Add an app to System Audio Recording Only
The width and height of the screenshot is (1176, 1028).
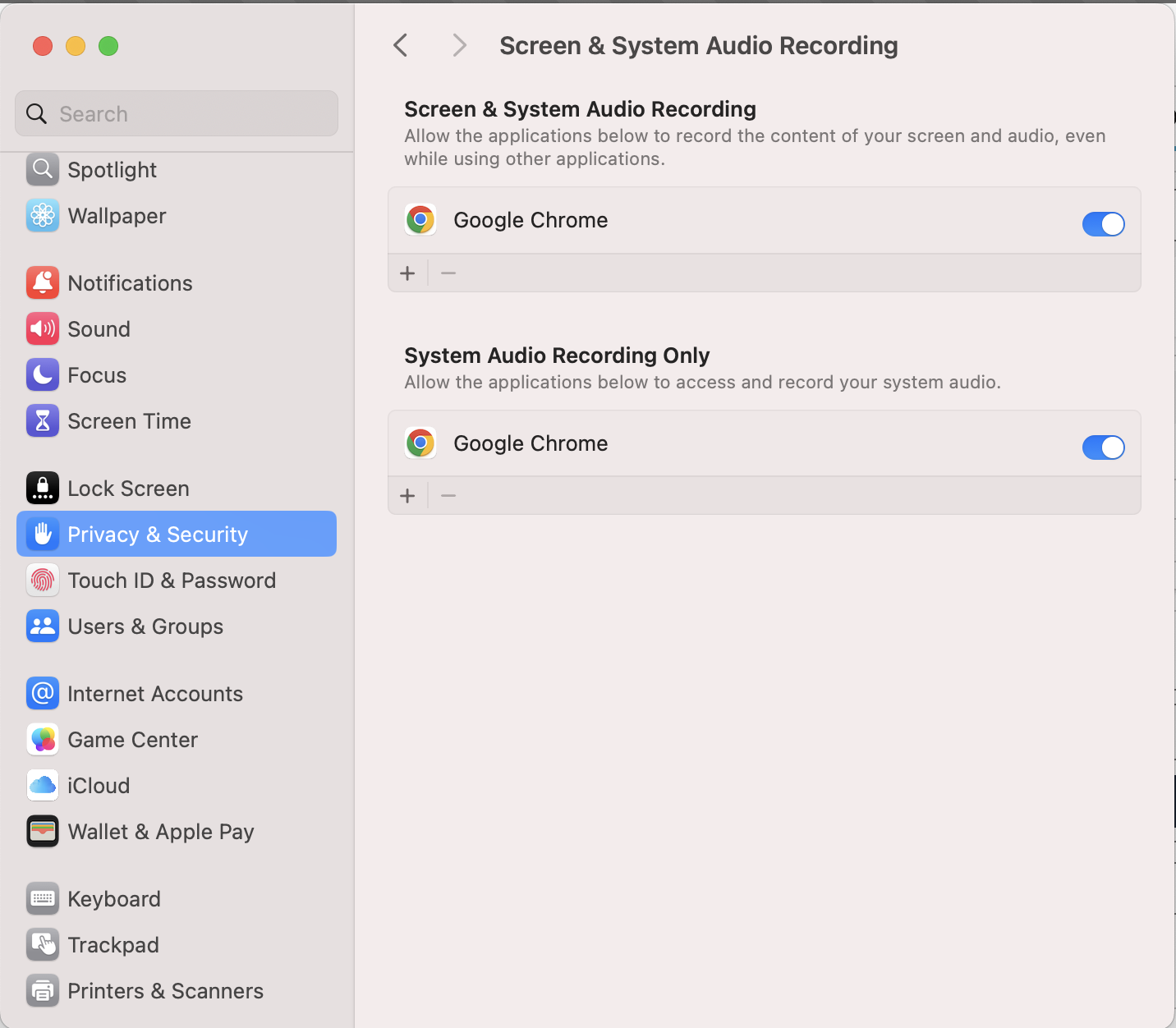click(407, 496)
